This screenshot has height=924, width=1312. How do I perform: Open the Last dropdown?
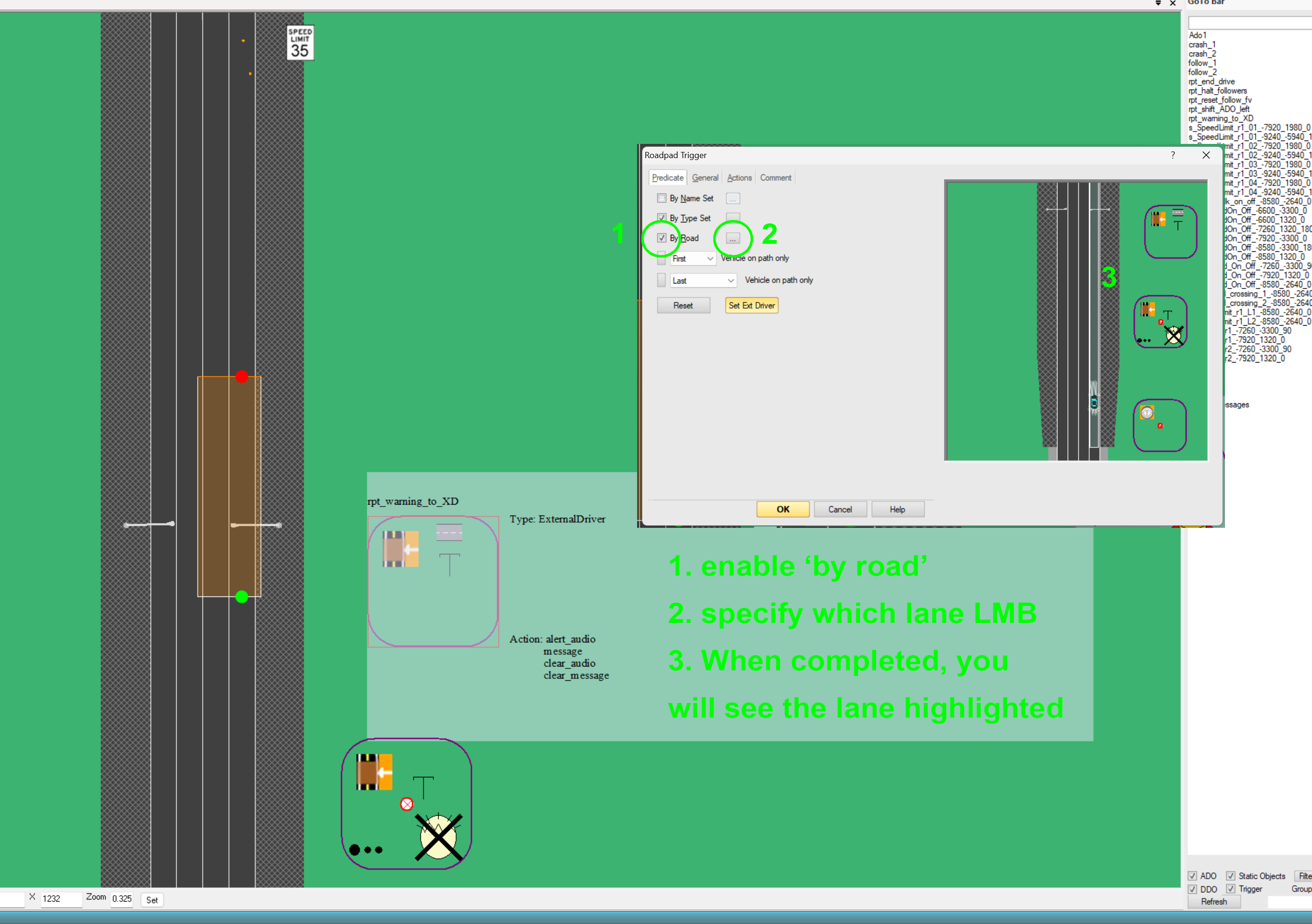(703, 281)
